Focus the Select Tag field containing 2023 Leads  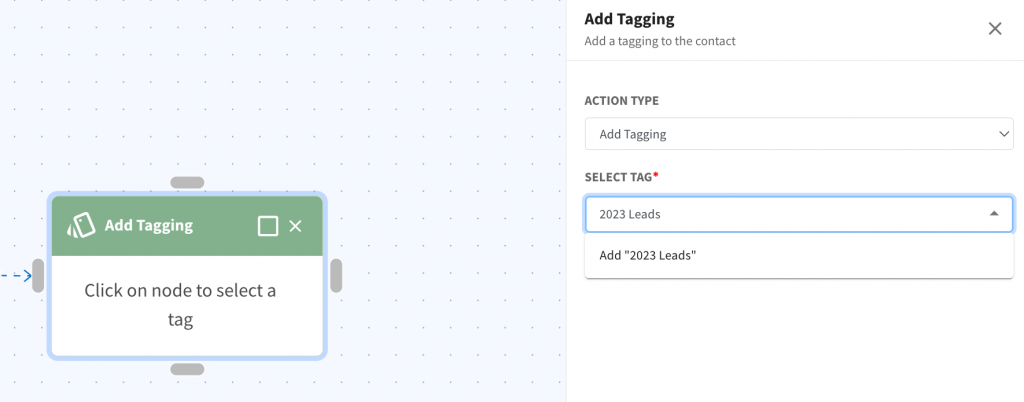tap(799, 214)
